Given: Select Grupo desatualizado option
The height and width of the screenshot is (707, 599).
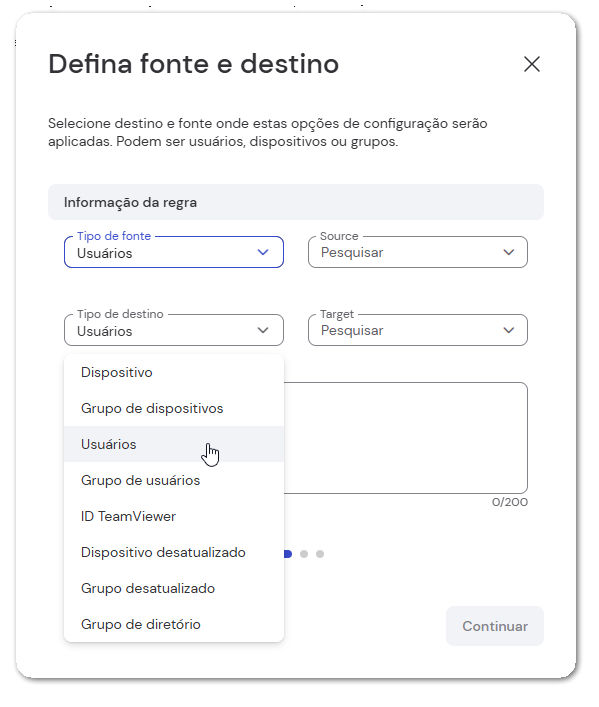Looking at the screenshot, I should [x=174, y=588].
